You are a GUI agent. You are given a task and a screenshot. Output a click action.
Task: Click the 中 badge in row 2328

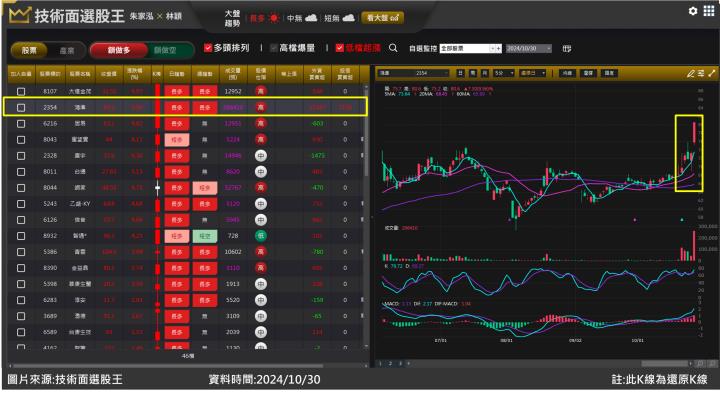(x=260, y=156)
